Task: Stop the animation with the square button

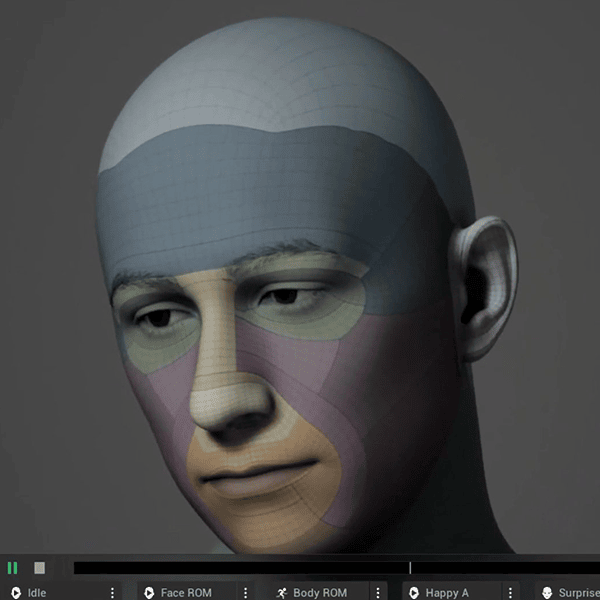Action: point(39,568)
